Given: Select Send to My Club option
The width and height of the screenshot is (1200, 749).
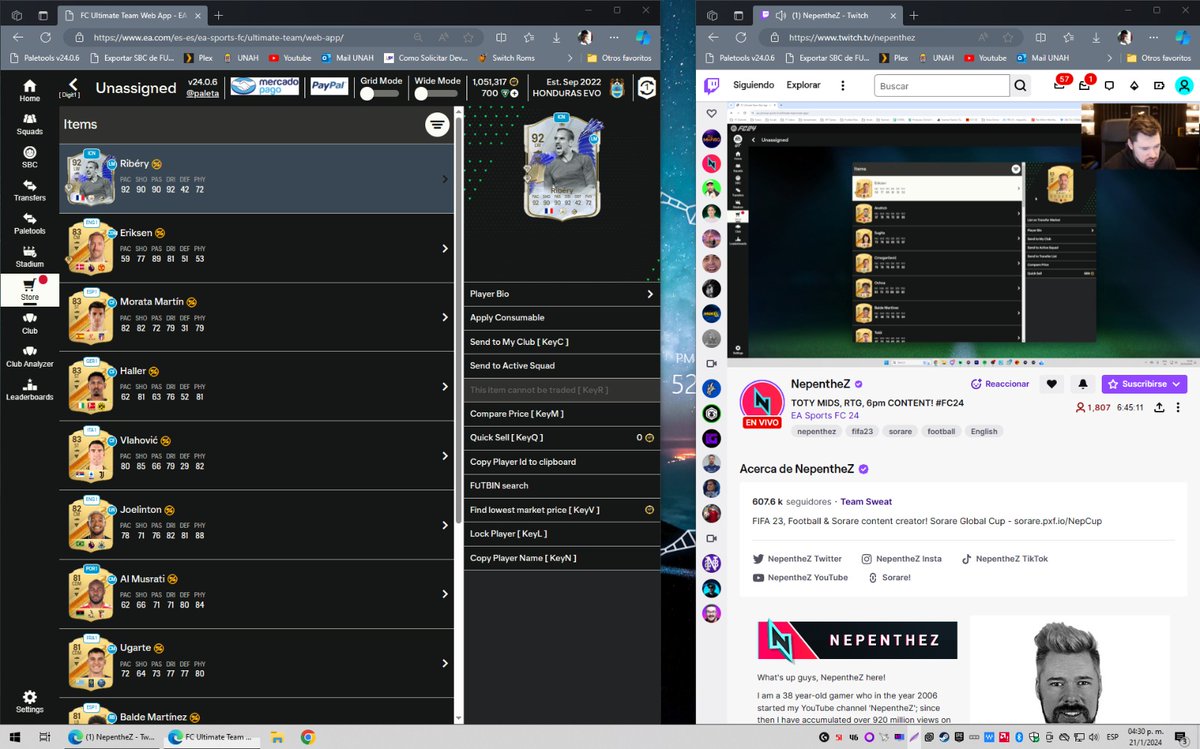Looking at the screenshot, I should [x=561, y=342].
